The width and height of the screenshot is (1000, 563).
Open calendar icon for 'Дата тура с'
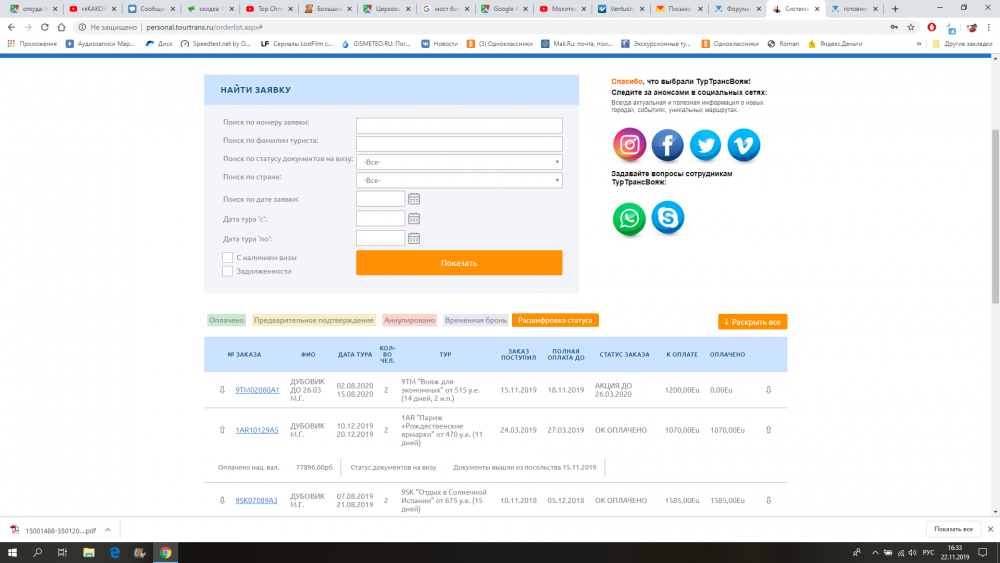point(414,218)
